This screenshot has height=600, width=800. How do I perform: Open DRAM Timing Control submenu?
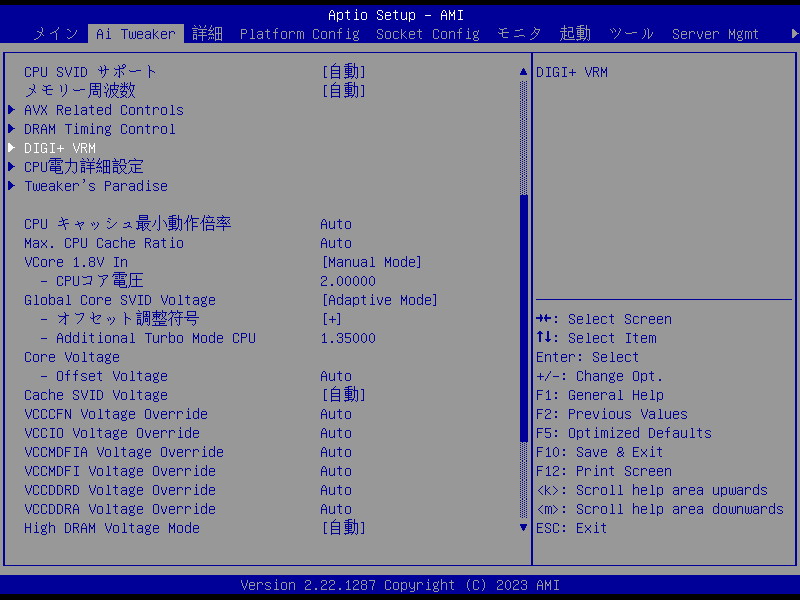tap(100, 129)
